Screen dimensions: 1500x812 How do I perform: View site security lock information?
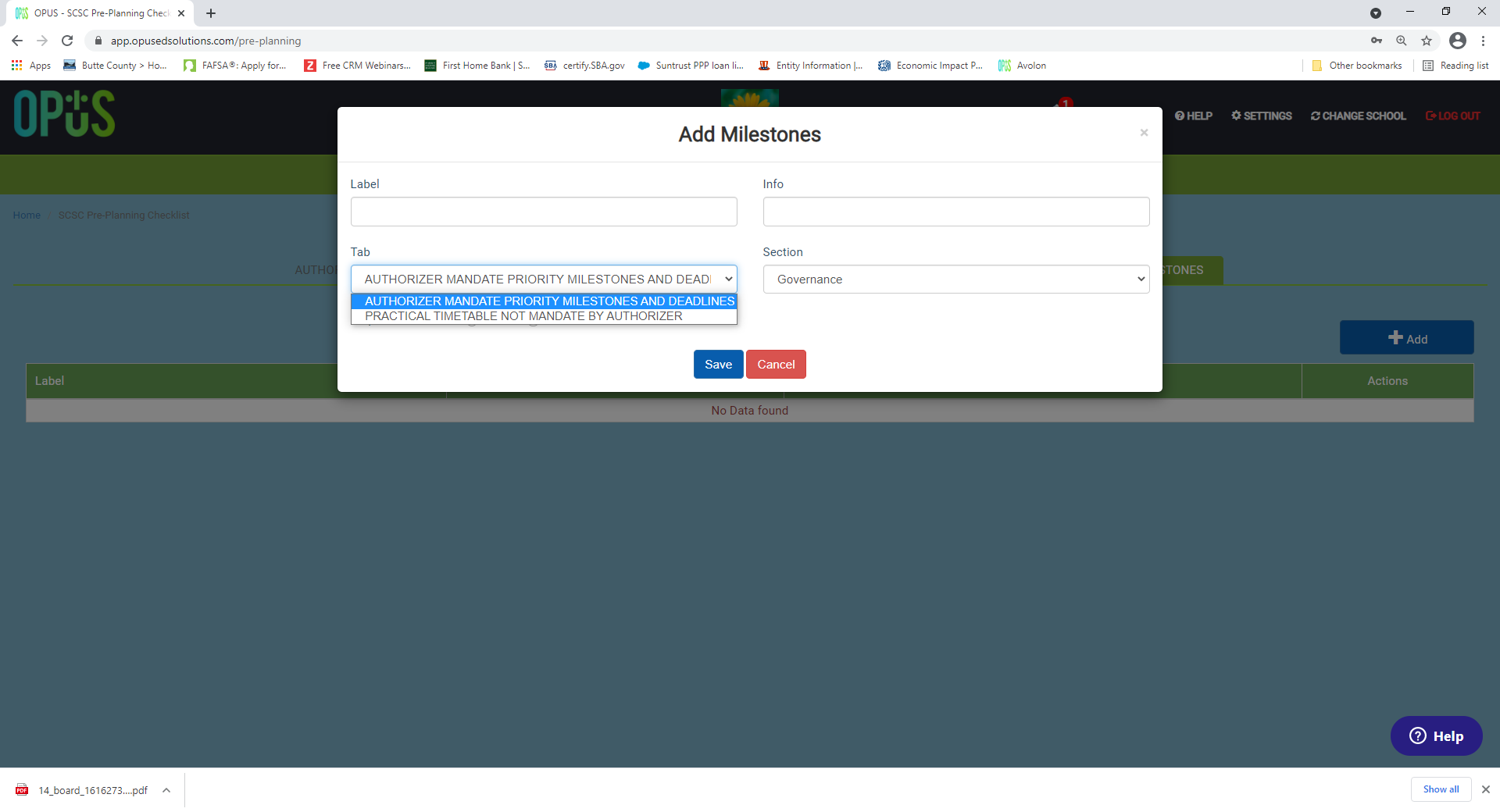tap(98, 41)
